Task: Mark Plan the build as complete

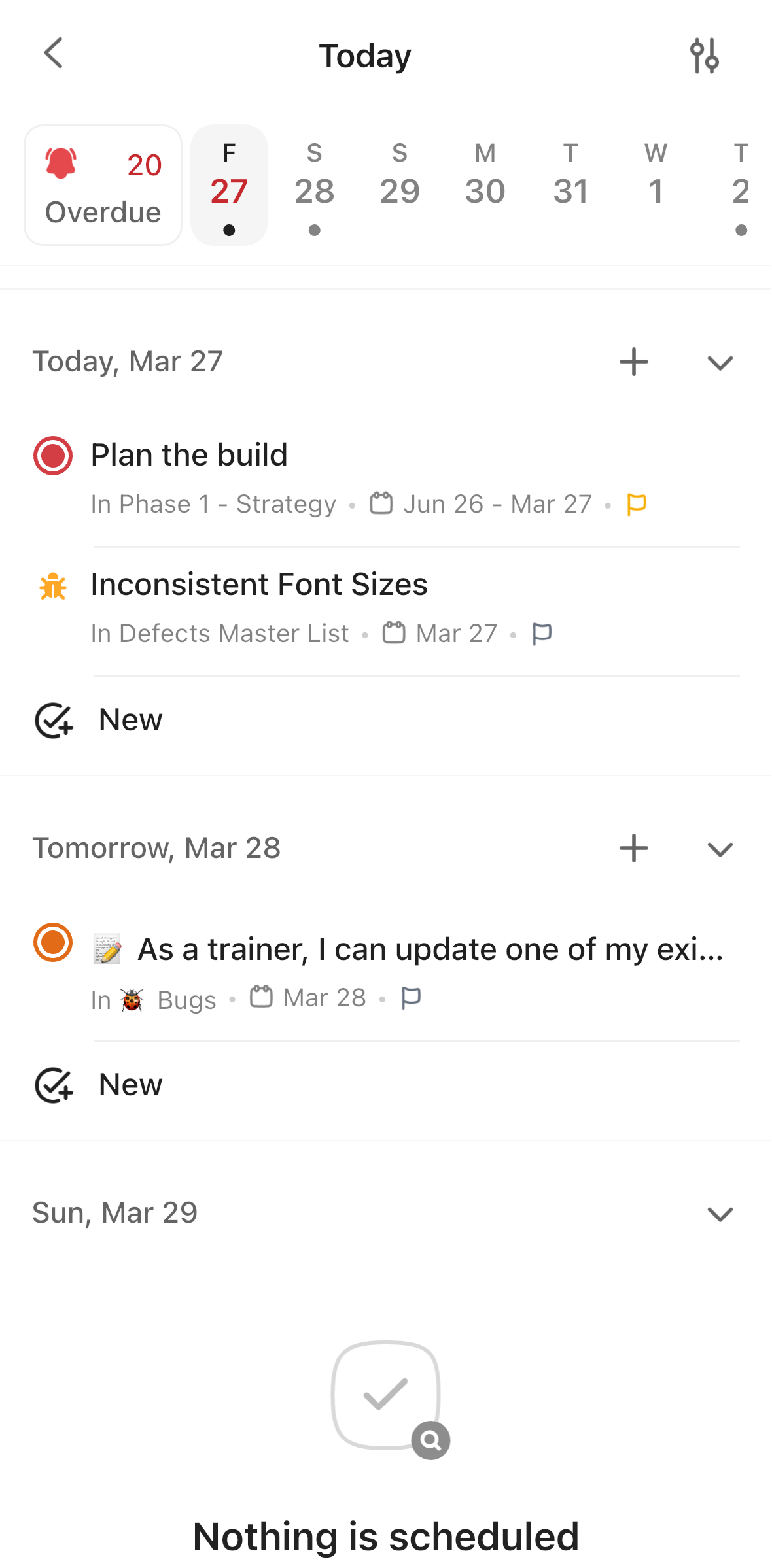Action: (x=52, y=455)
